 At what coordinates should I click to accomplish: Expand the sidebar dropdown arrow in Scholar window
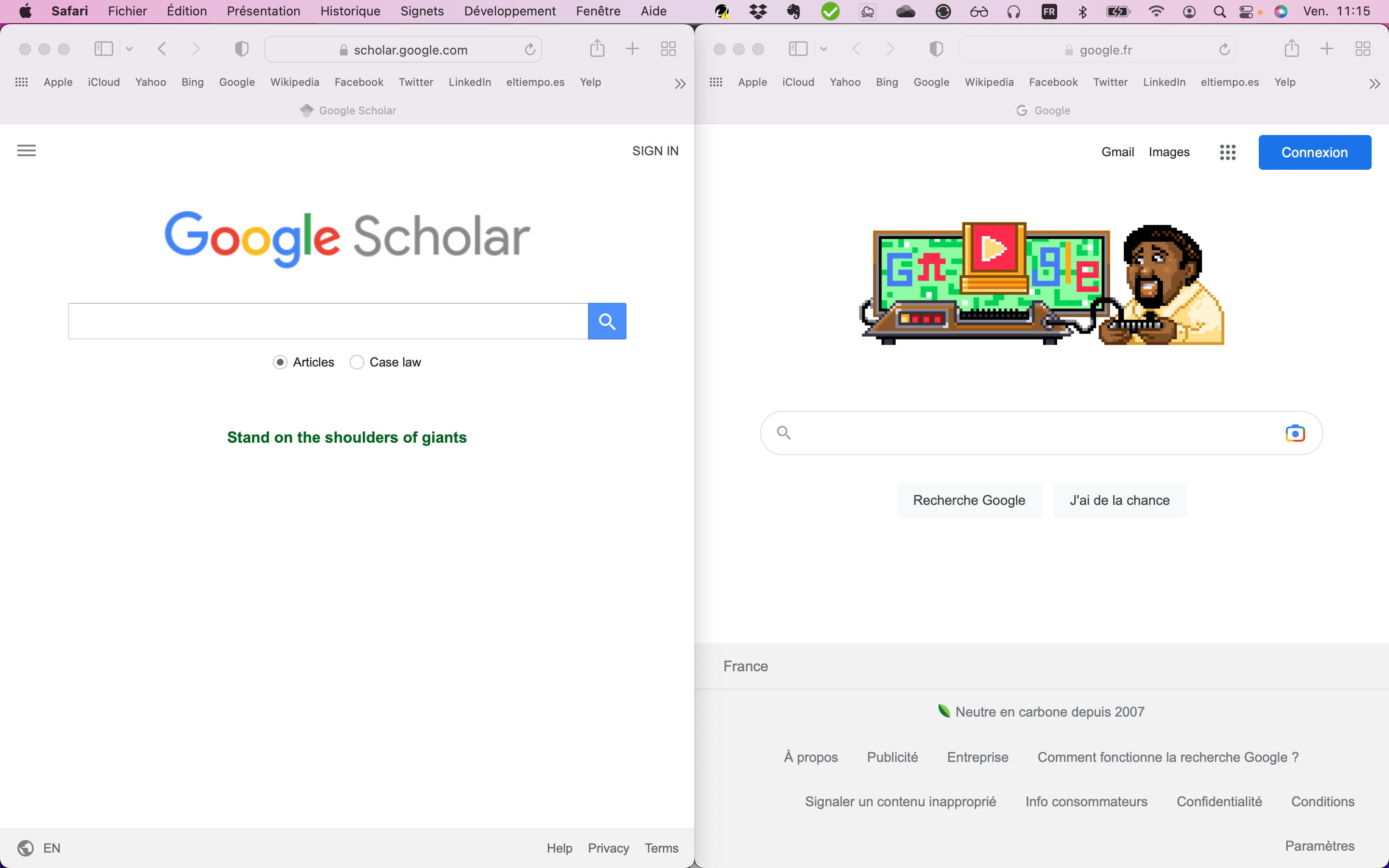click(129, 49)
